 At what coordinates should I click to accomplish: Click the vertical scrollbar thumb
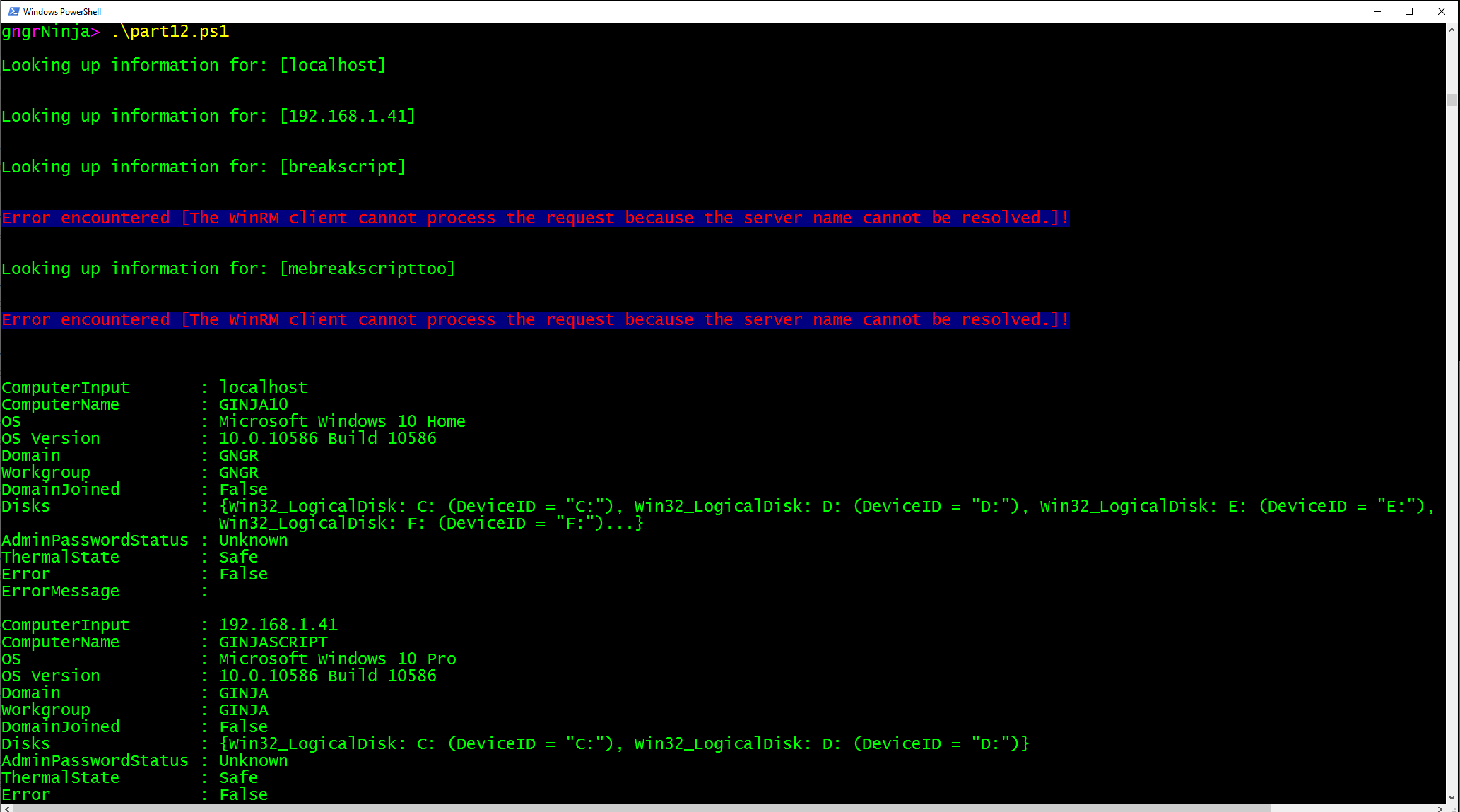[1452, 100]
